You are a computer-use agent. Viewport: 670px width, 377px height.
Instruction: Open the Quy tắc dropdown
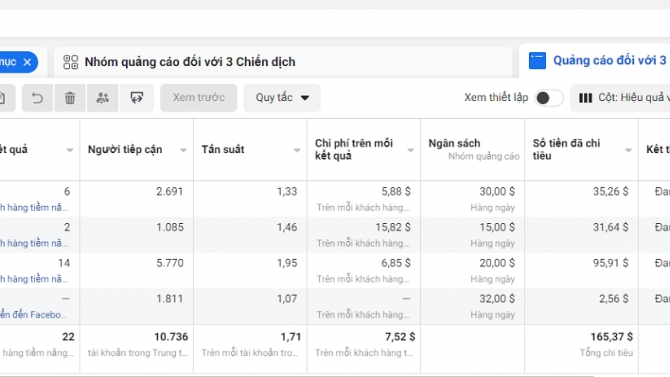pyautogui.click(x=282, y=98)
